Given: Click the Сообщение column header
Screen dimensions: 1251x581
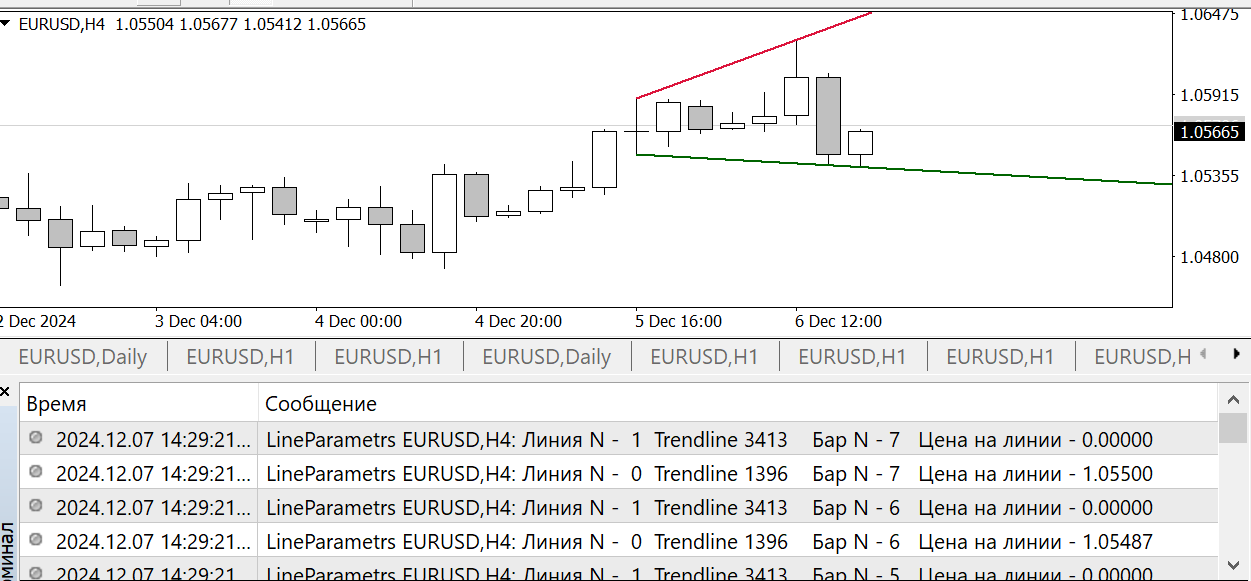Looking at the screenshot, I should click(738, 404).
